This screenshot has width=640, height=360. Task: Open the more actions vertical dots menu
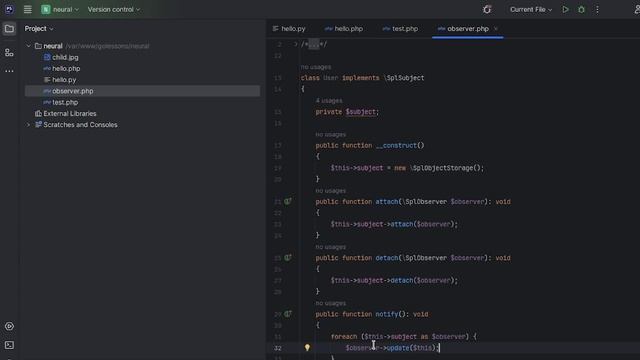[x=597, y=9]
